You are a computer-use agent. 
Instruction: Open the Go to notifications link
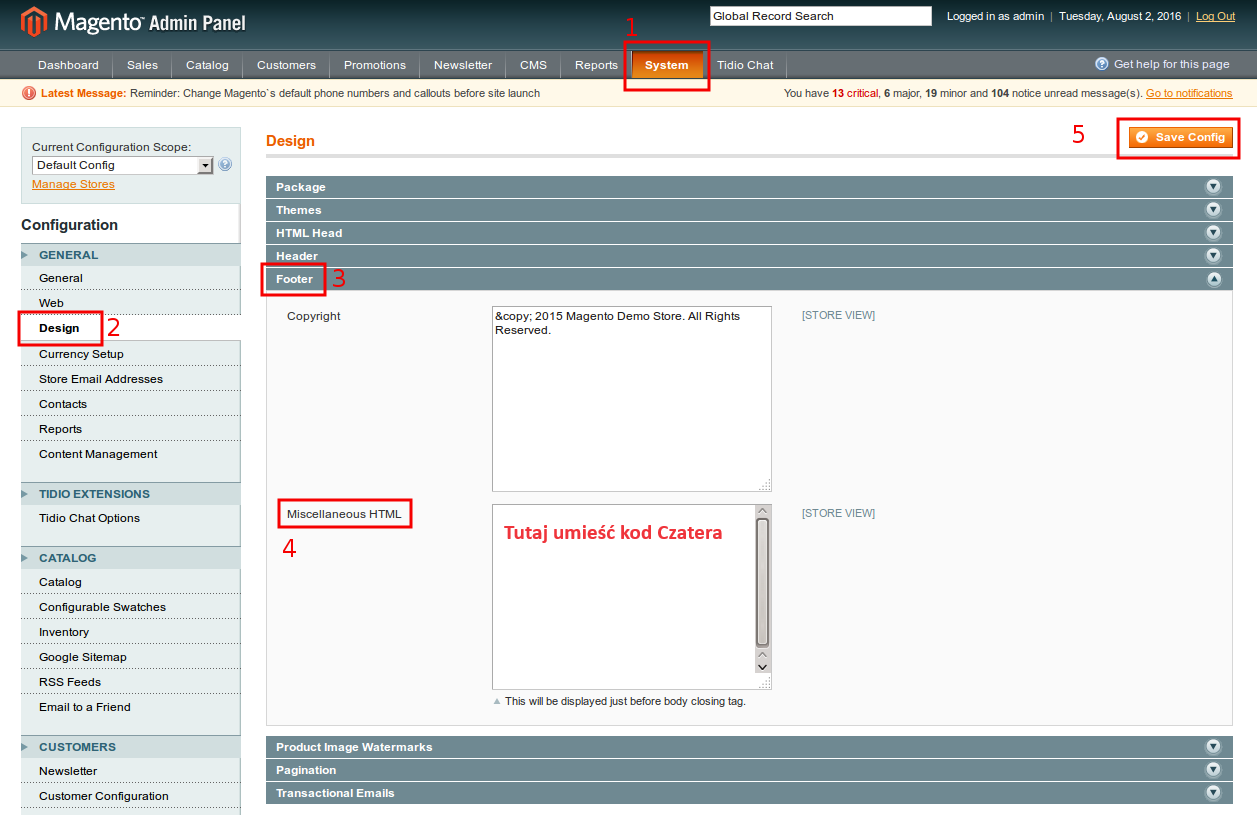point(1189,93)
